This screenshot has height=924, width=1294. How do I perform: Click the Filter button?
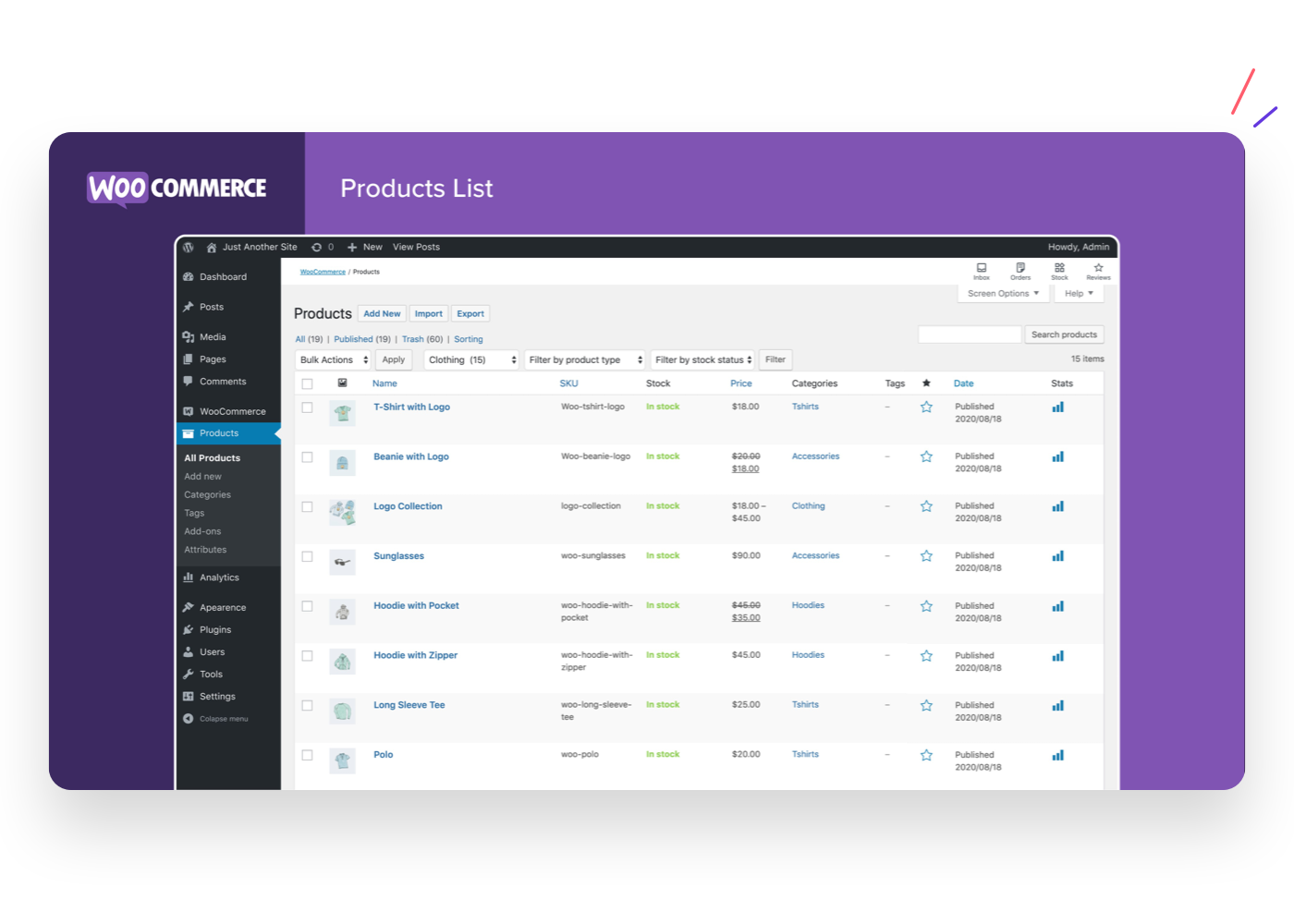775,360
